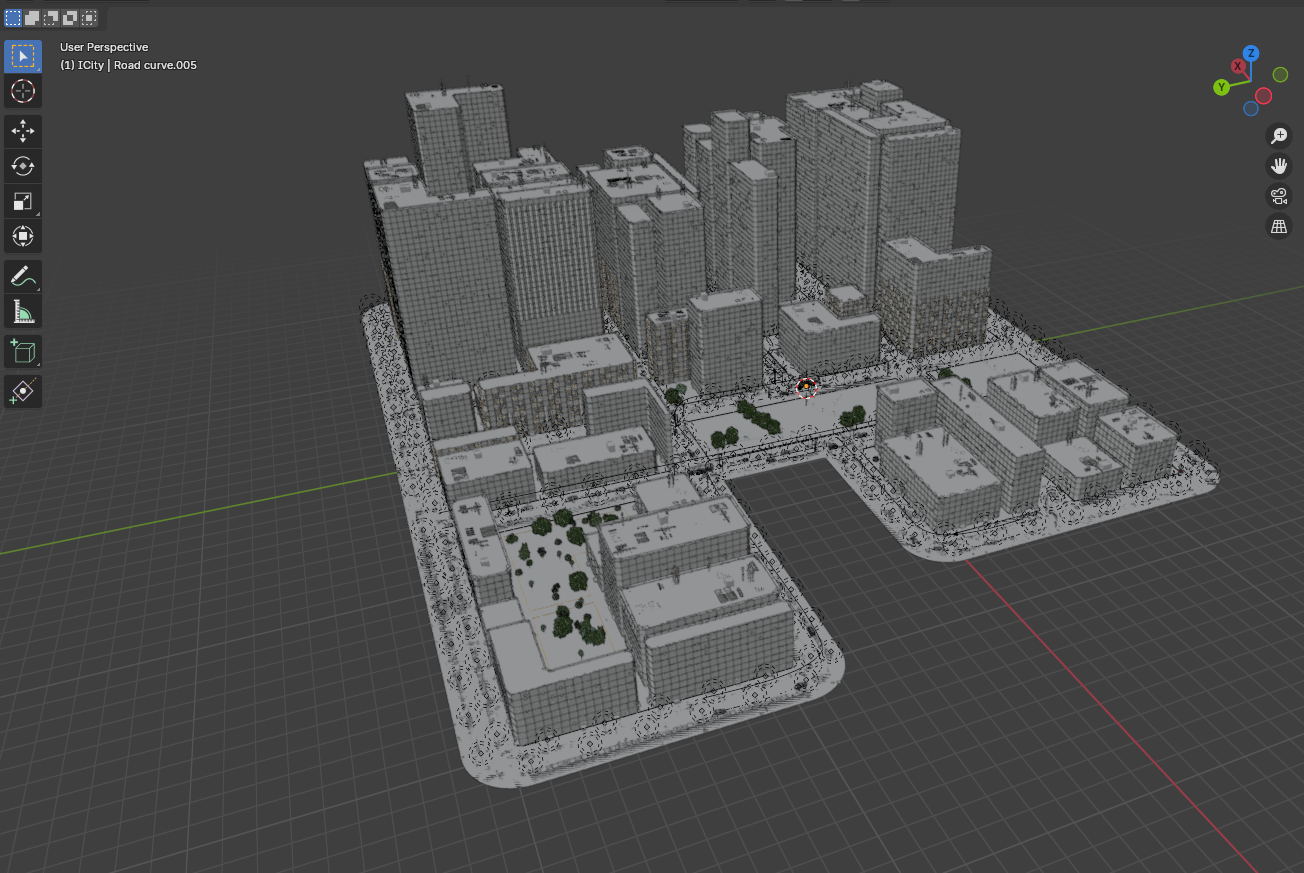The width and height of the screenshot is (1304, 873).
Task: Select the combined Transform tool
Action: (x=23, y=236)
